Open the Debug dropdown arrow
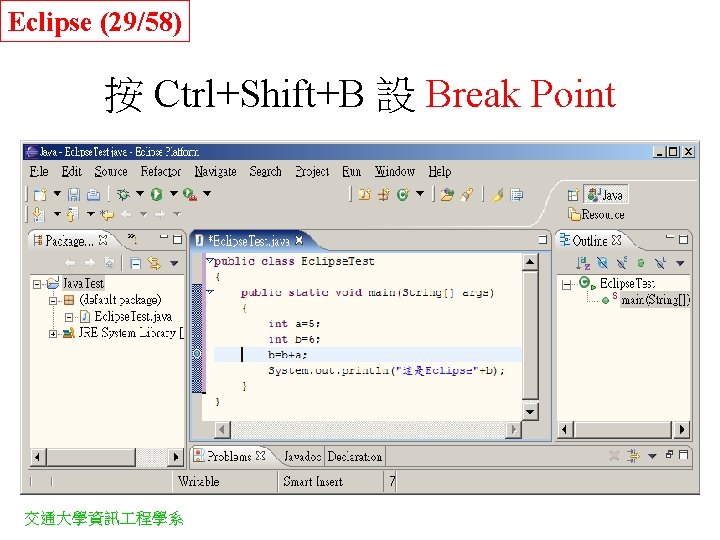 (x=140, y=194)
